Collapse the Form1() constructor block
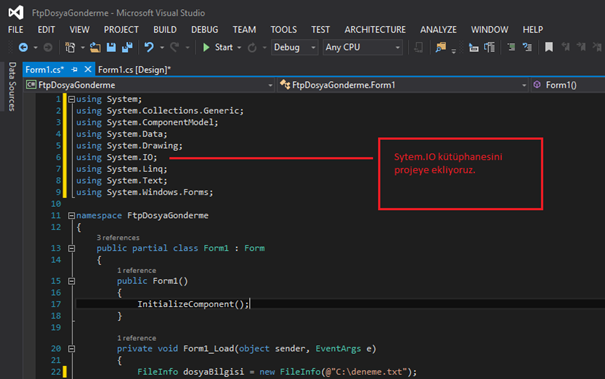 tap(71, 281)
